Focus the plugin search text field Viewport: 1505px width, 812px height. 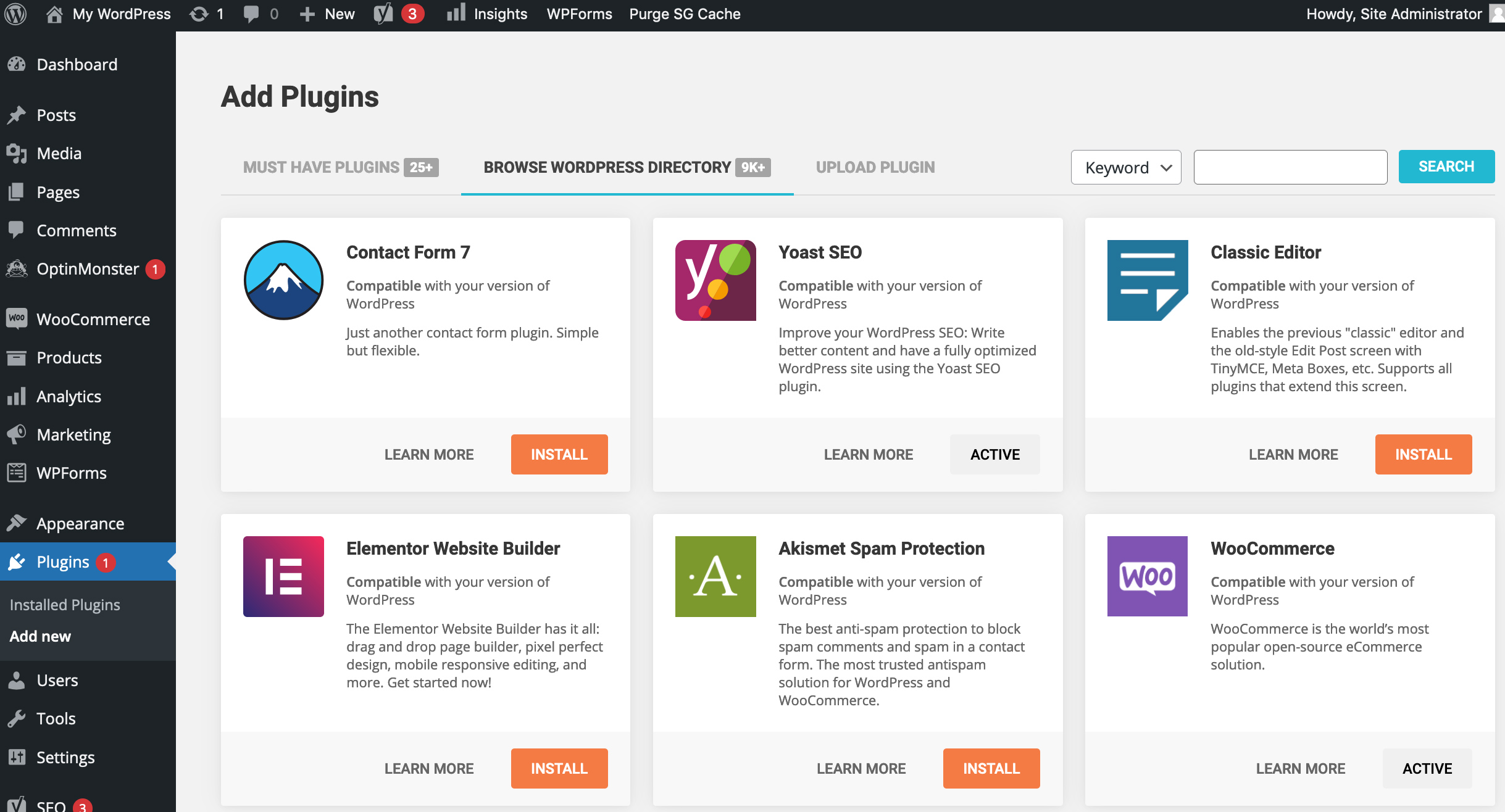1290,167
